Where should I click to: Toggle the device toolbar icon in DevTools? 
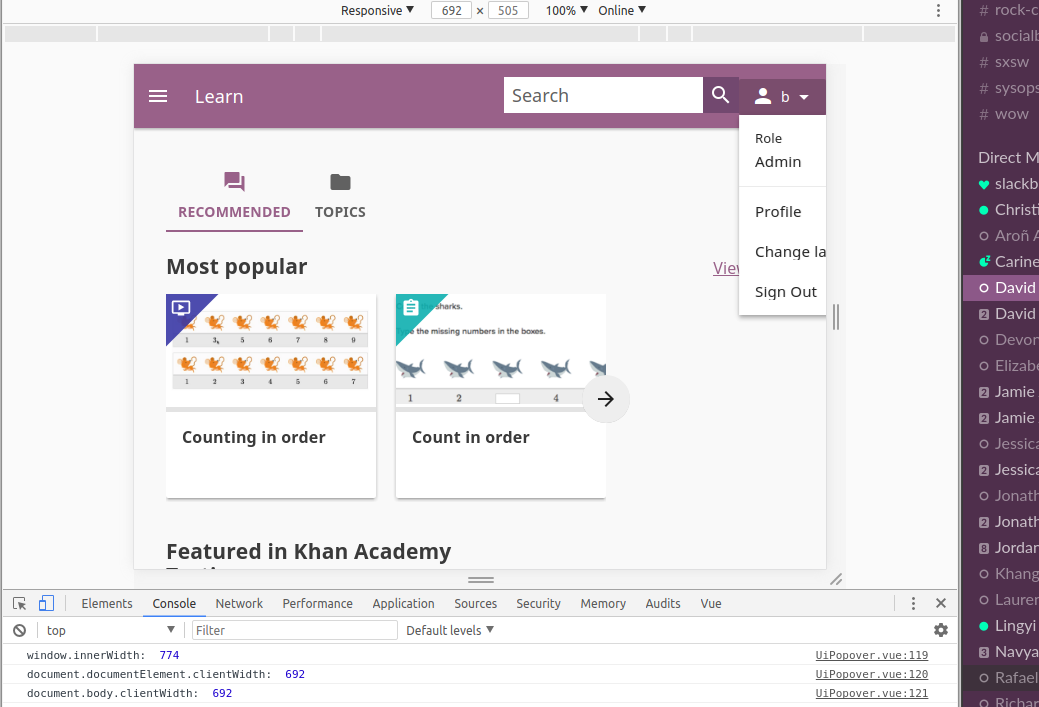pyautogui.click(x=46, y=603)
